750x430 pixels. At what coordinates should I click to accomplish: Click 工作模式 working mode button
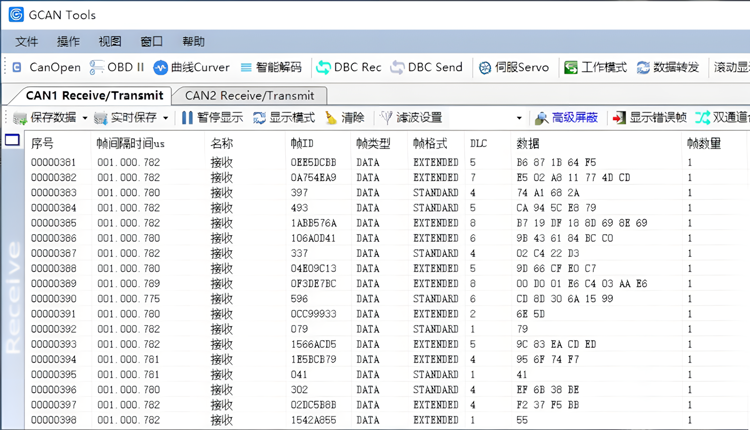tap(595, 67)
